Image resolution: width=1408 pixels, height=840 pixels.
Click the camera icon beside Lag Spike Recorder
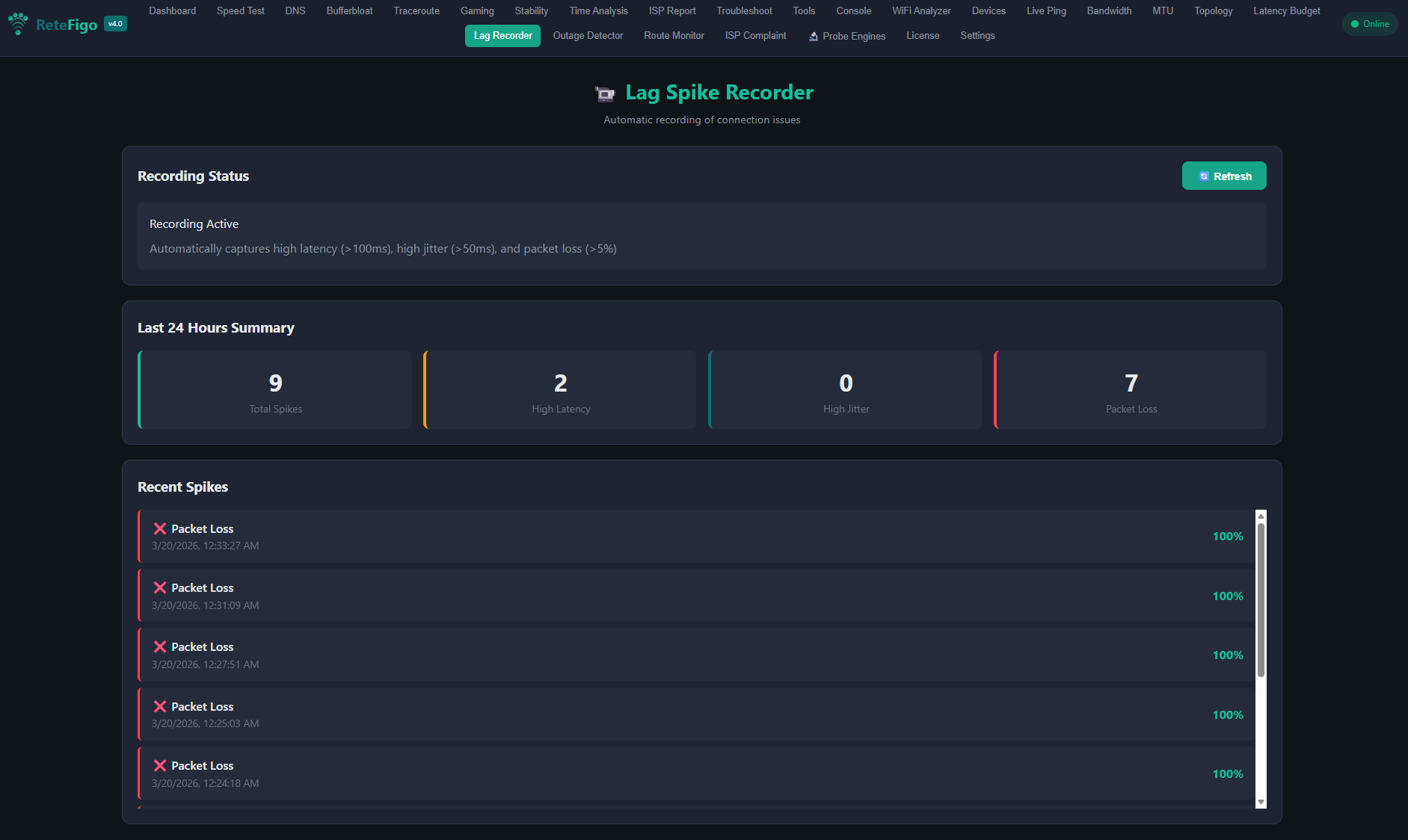coord(604,93)
